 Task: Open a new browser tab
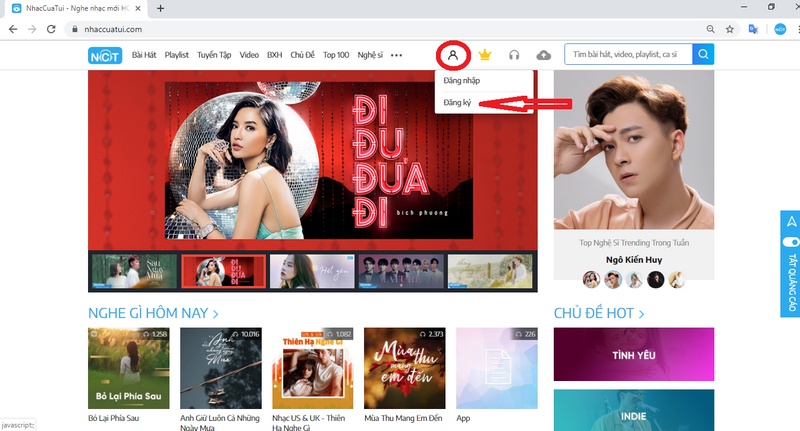[160, 8]
